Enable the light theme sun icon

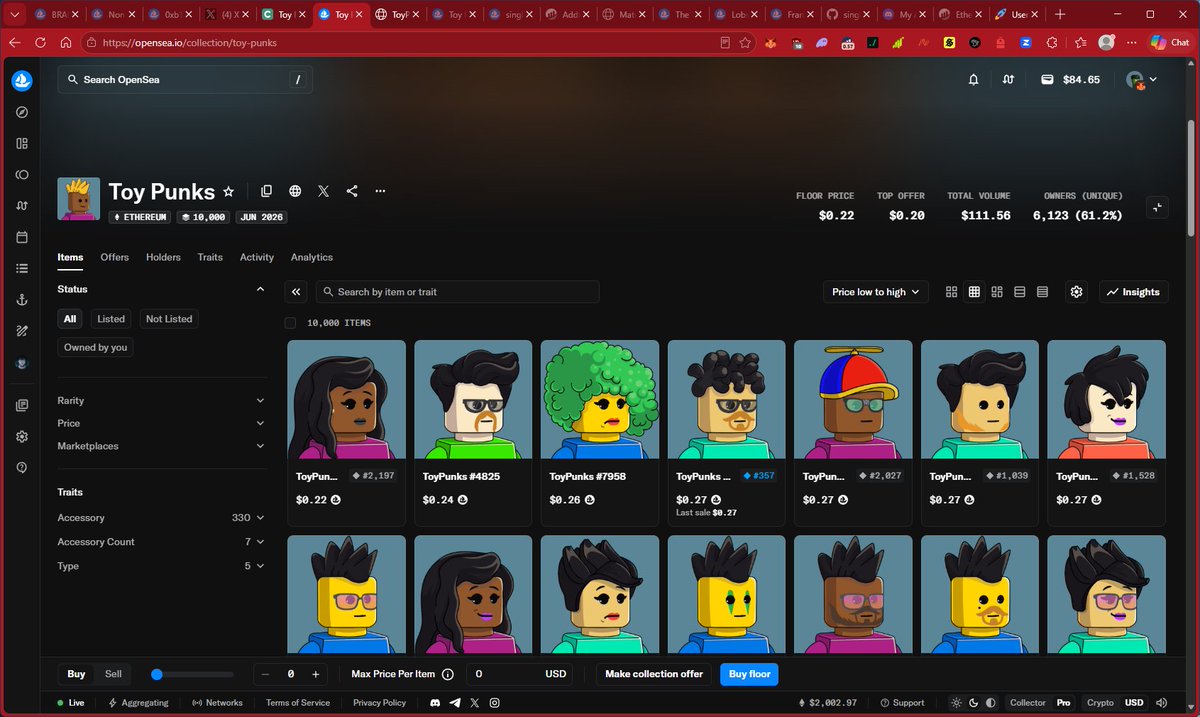pyautogui.click(x=957, y=703)
